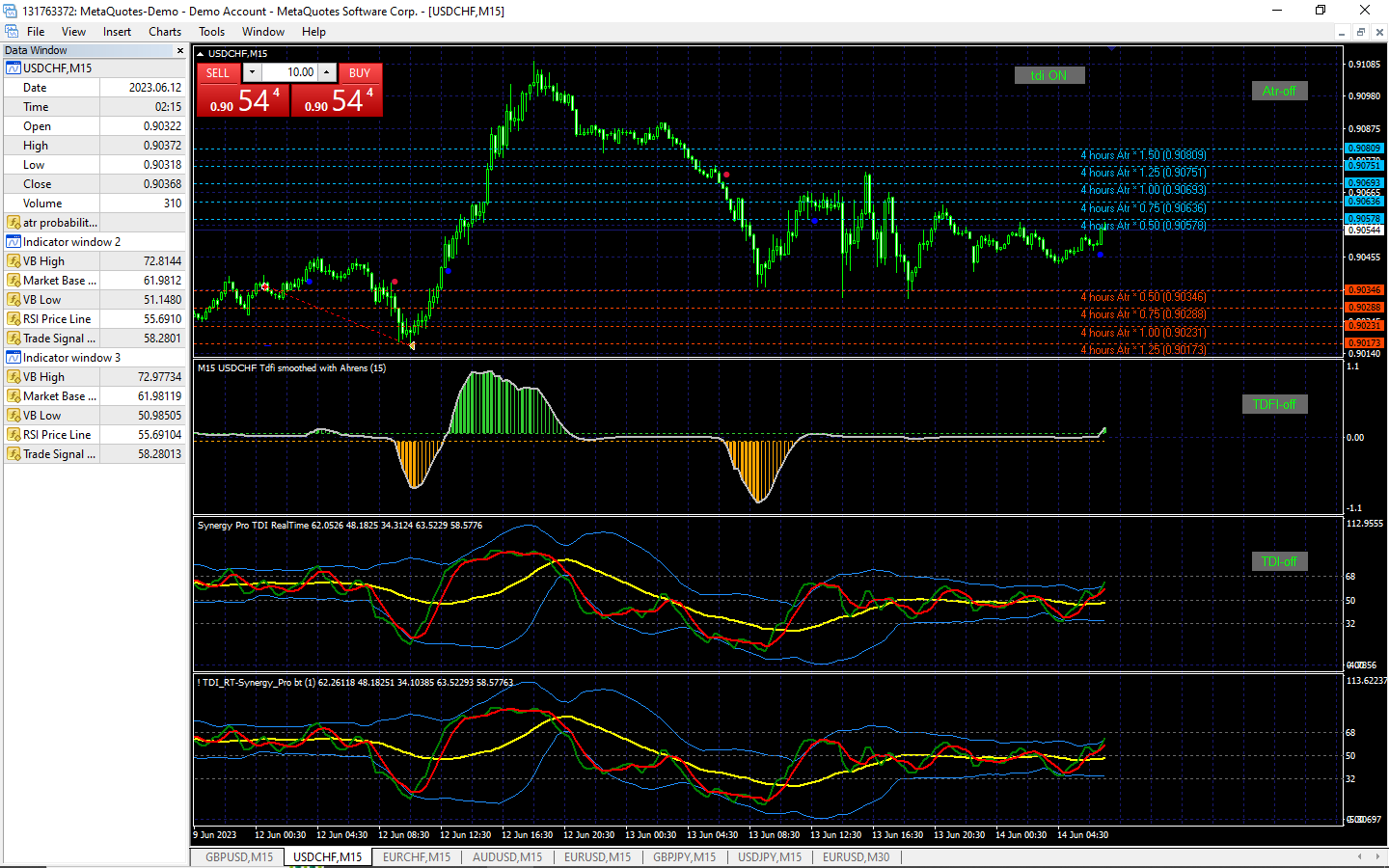
Task: Toggle the Atr-off chart button
Action: (1279, 91)
